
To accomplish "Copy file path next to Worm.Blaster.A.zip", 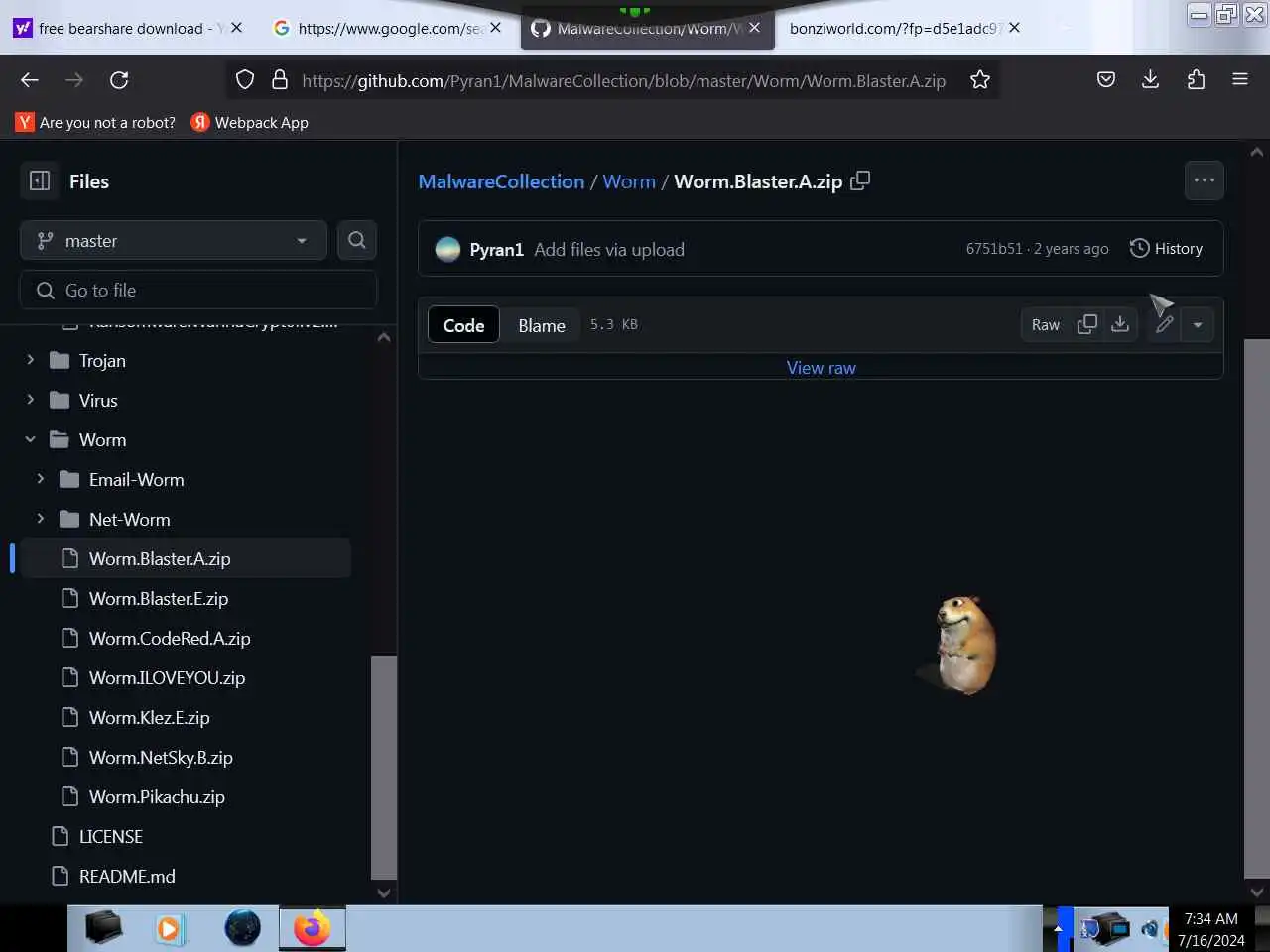I will [x=860, y=180].
